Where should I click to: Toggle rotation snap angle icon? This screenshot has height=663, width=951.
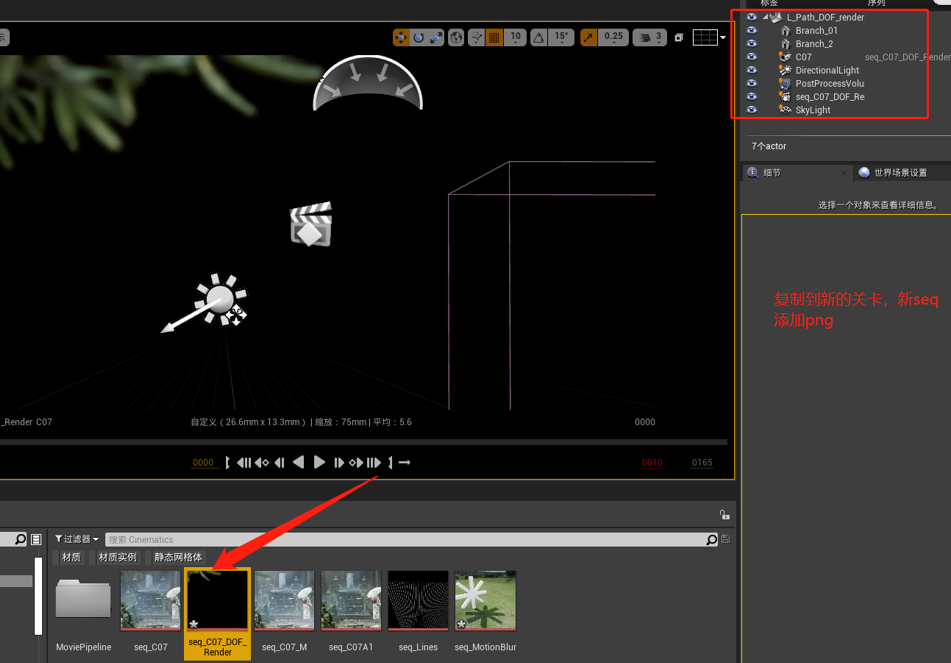(x=539, y=38)
